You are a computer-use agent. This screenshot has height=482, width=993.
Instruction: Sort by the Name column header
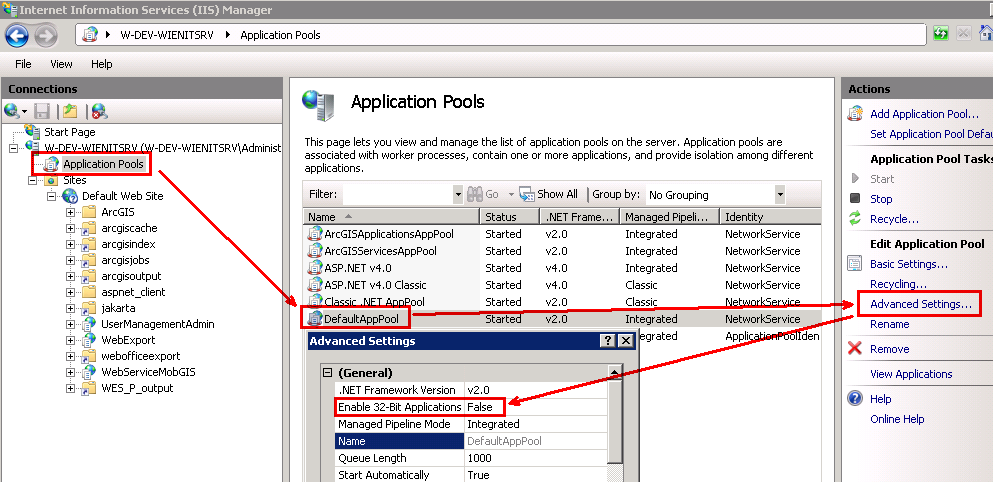[391, 217]
